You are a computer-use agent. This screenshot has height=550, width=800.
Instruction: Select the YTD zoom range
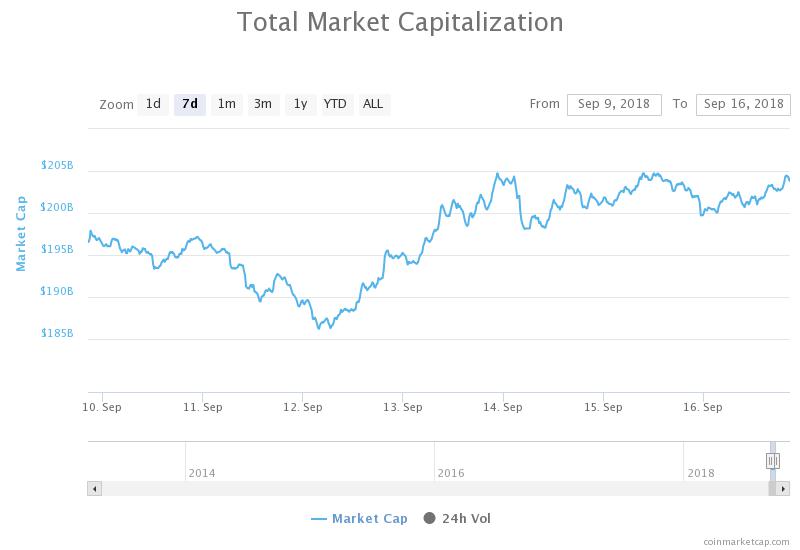click(335, 104)
